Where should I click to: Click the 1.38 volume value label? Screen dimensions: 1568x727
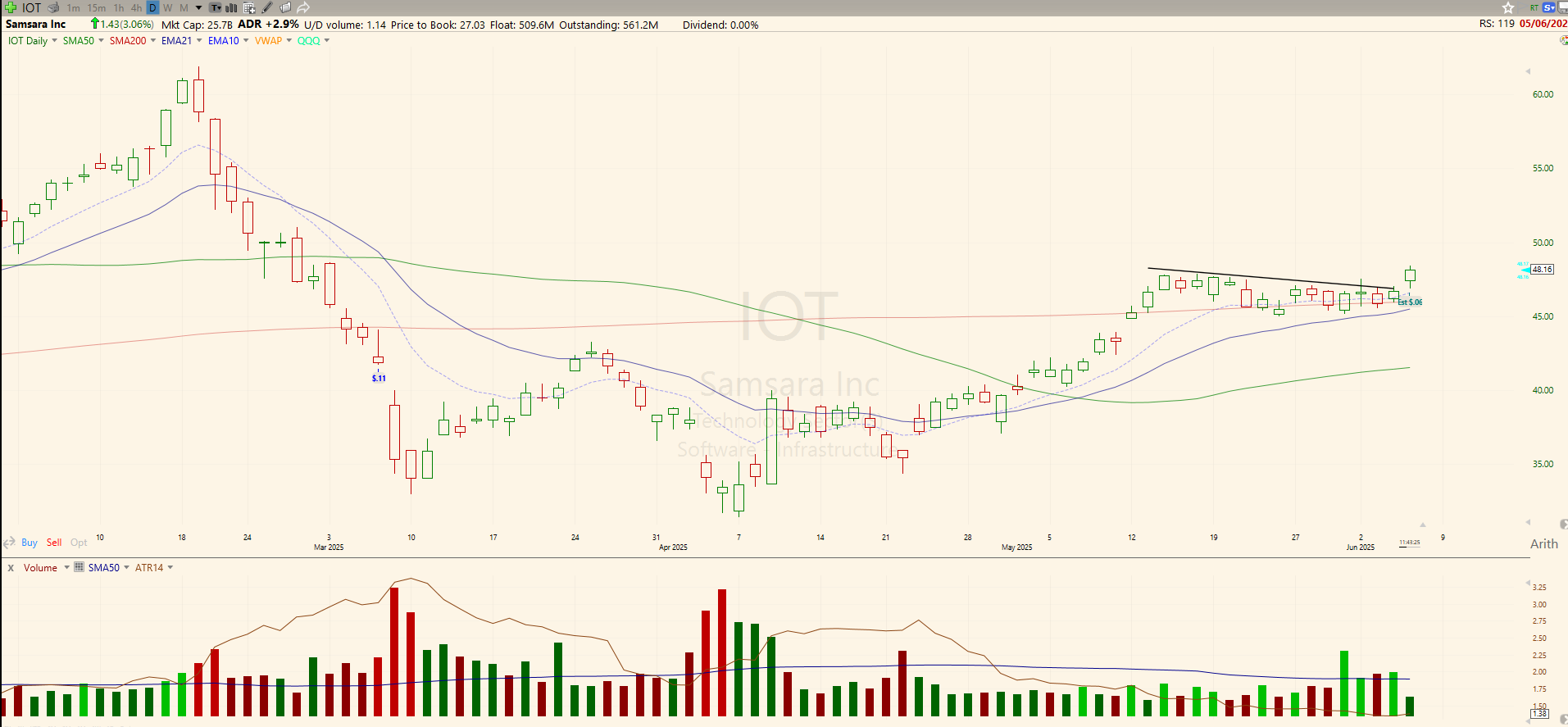[1539, 714]
